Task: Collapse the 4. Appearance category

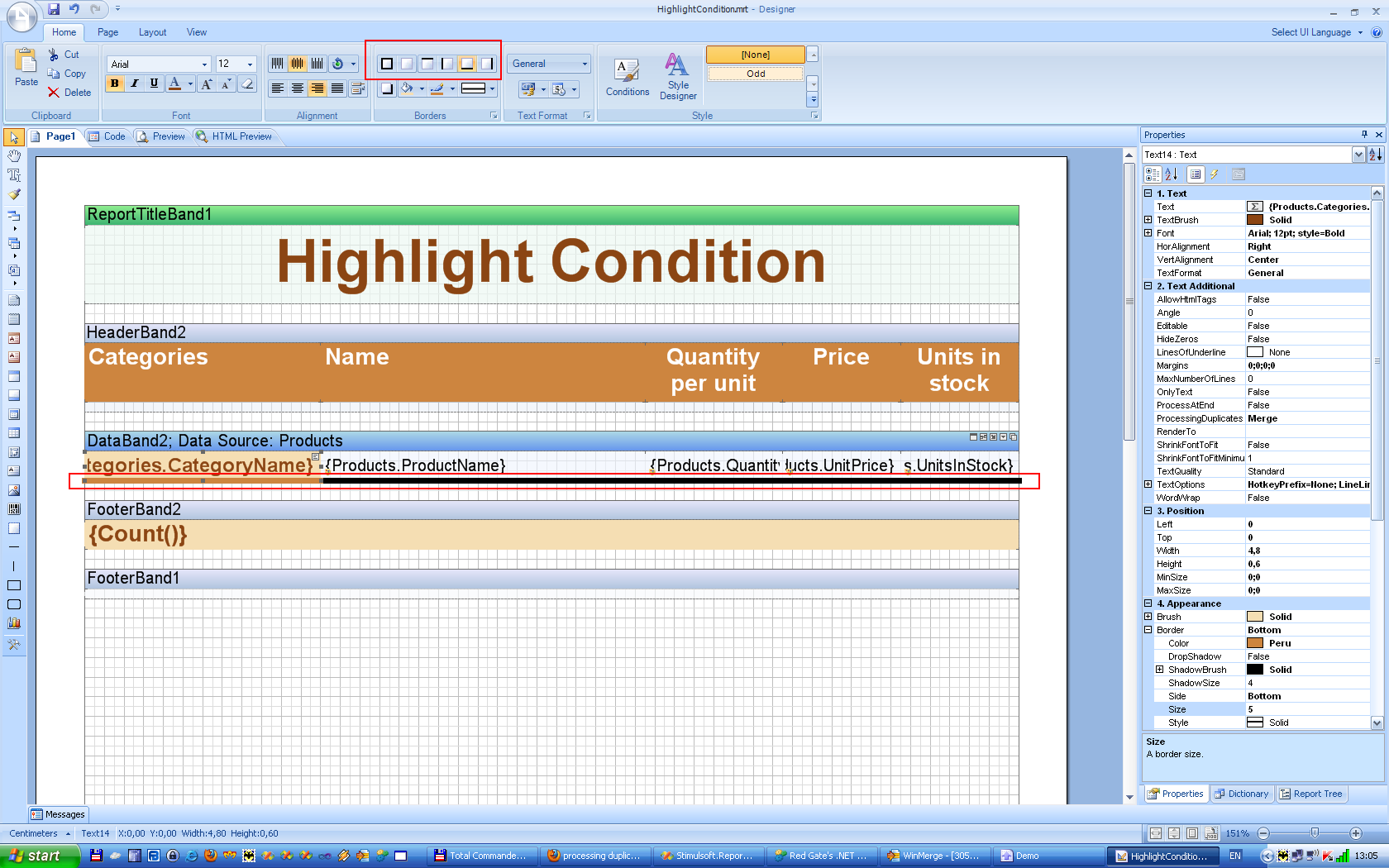Action: tap(1148, 603)
